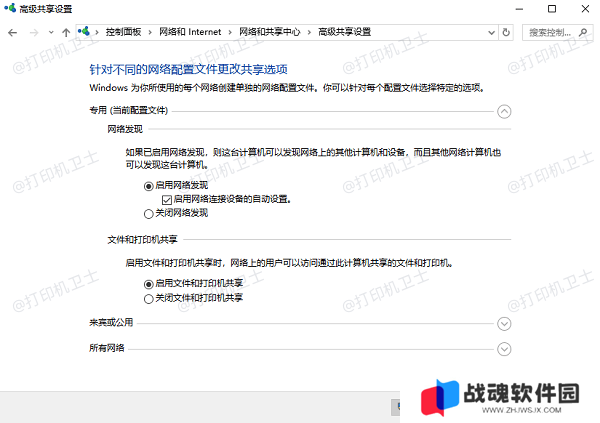Expand the 来宾或公用 section
This screenshot has width=600, height=423.
point(504,324)
